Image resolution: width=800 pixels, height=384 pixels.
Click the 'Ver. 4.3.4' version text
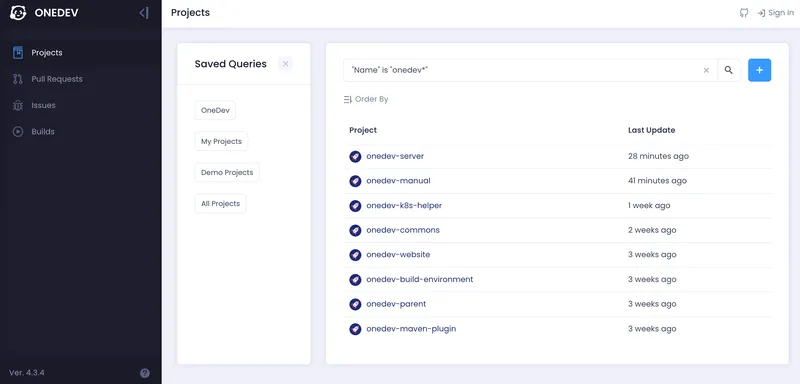point(27,373)
